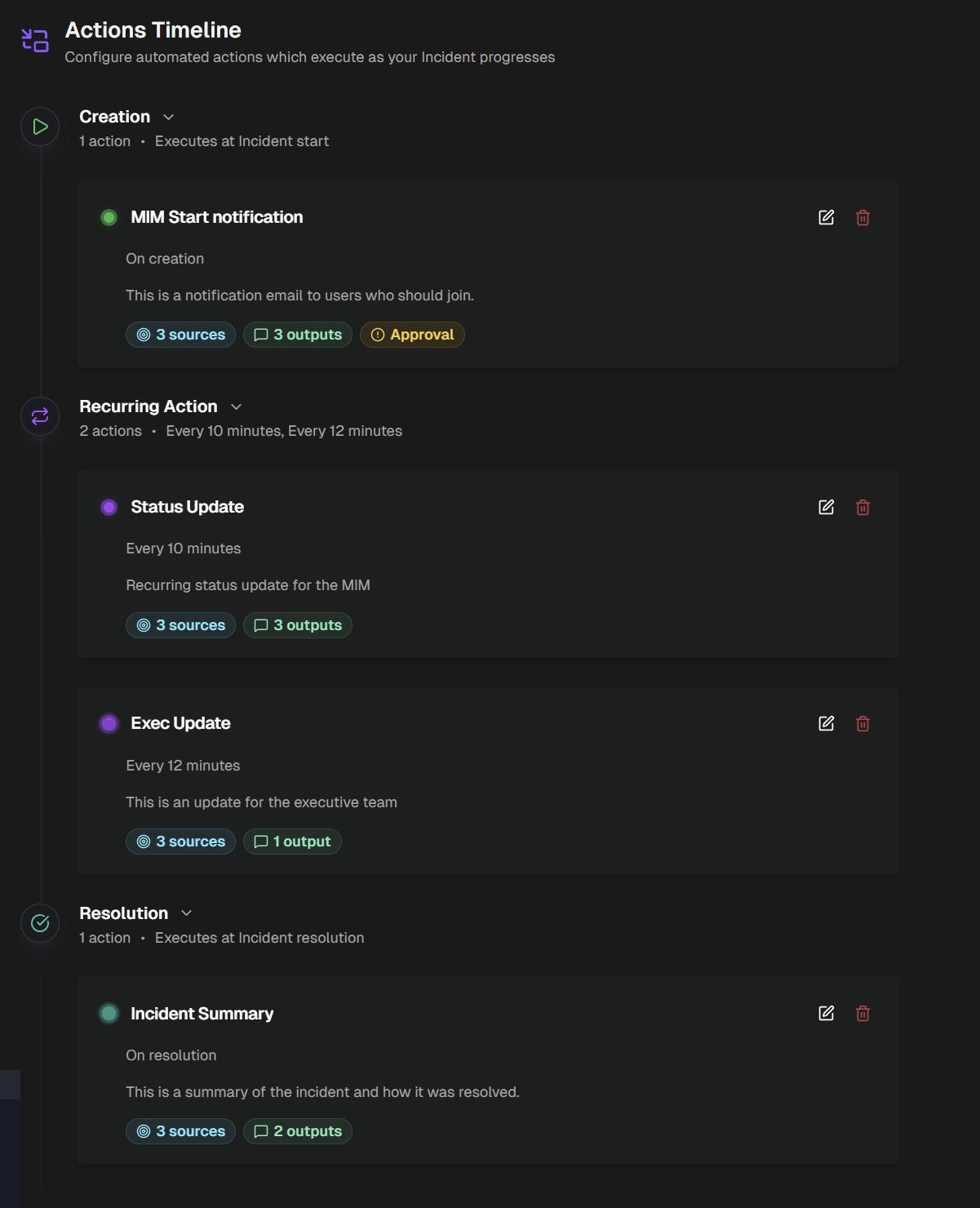Edit the MIM Start notification action
Screen dimensions: 980x1208
826,218
